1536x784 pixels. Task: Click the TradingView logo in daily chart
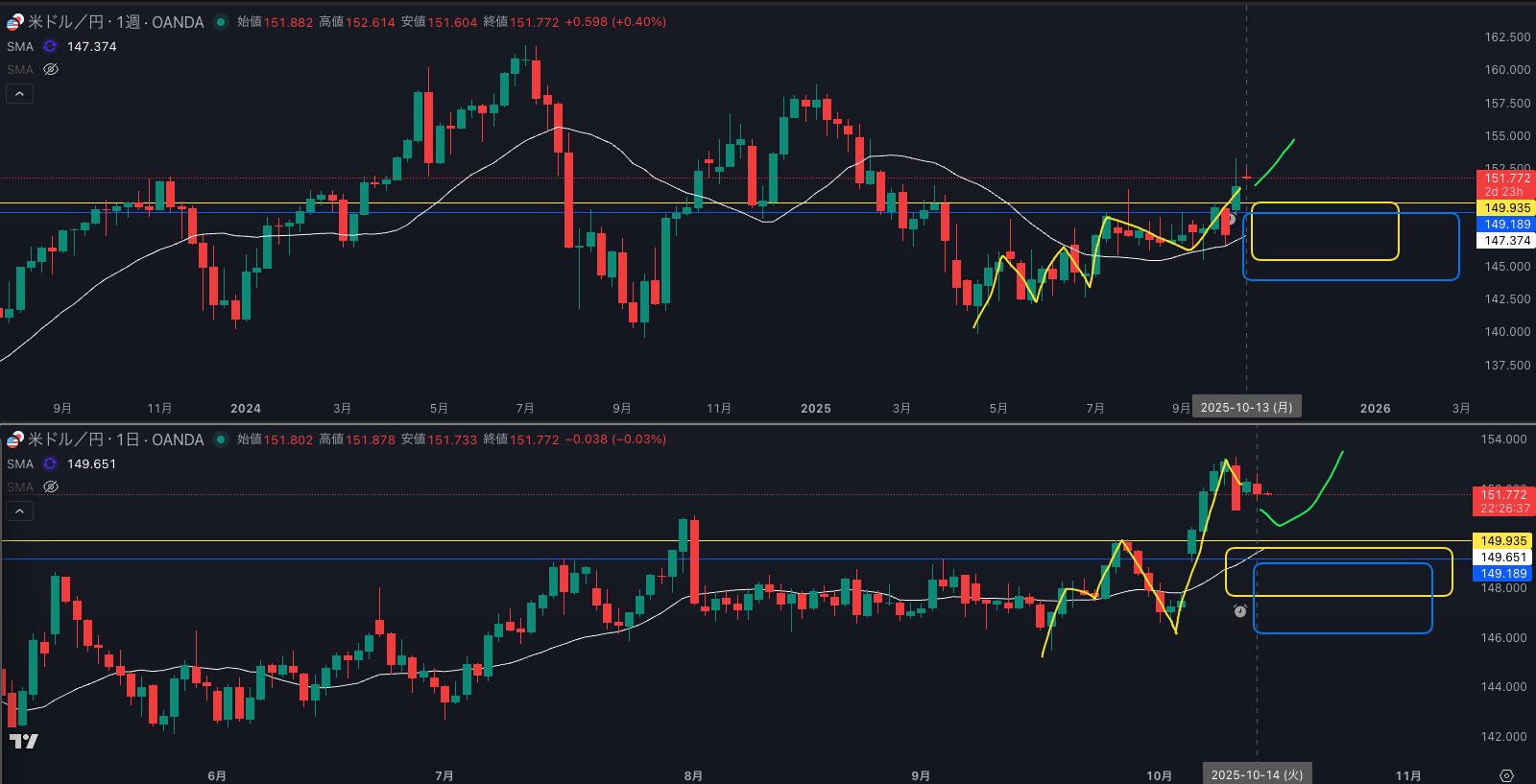point(23,741)
